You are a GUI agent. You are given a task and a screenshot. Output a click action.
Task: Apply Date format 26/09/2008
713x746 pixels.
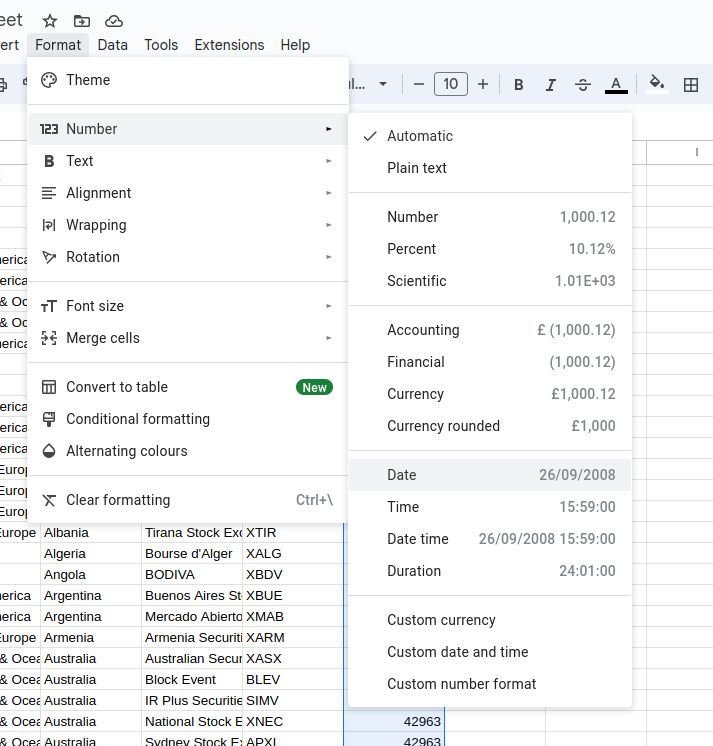tap(490, 474)
